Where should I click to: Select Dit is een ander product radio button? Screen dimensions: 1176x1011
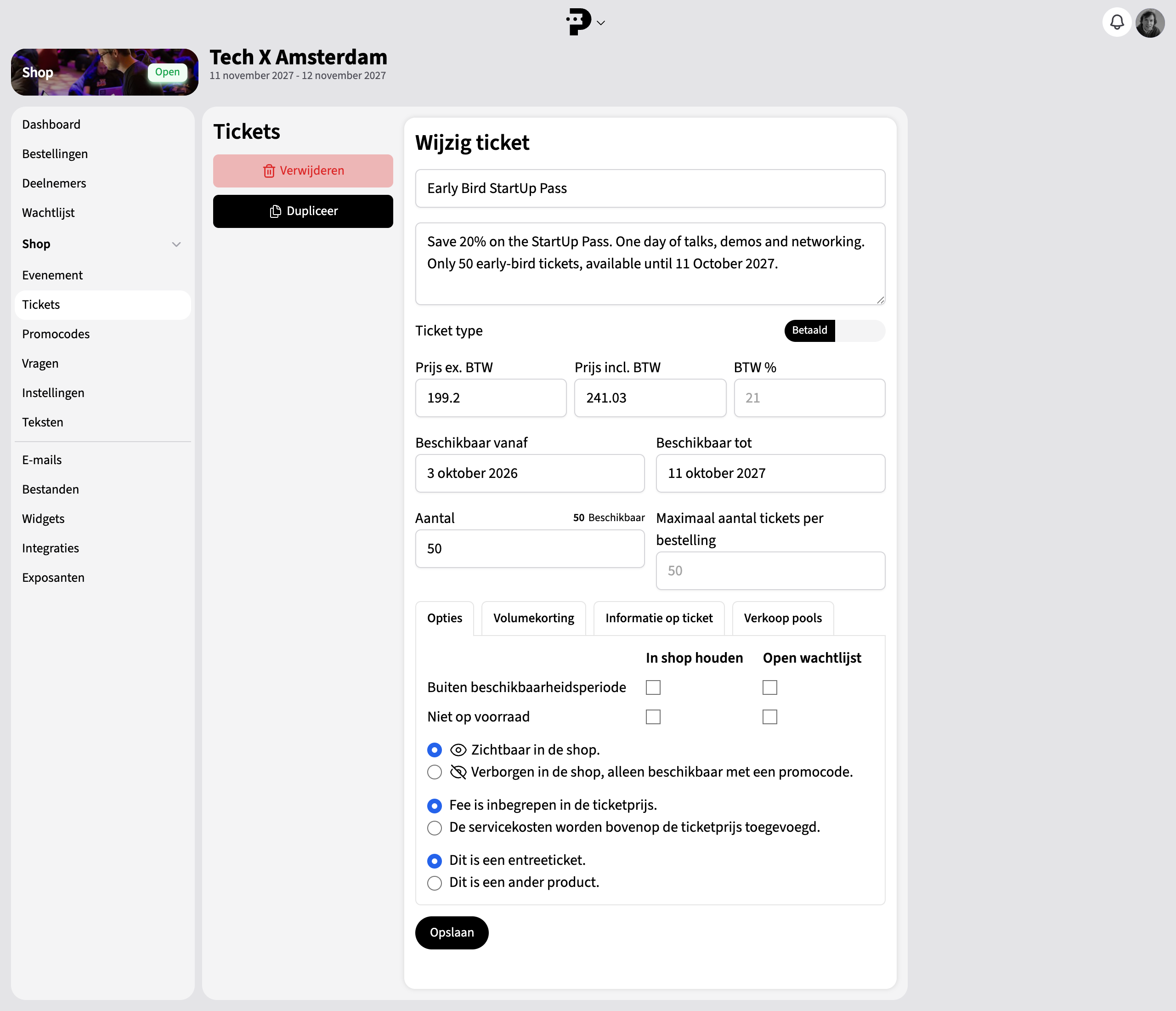(434, 883)
